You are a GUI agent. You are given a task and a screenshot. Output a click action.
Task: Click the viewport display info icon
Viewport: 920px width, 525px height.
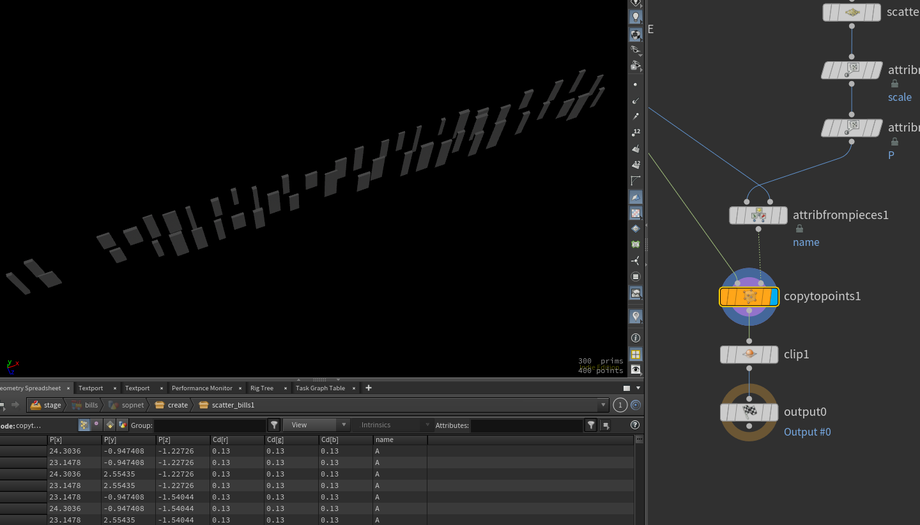pyautogui.click(x=635, y=338)
